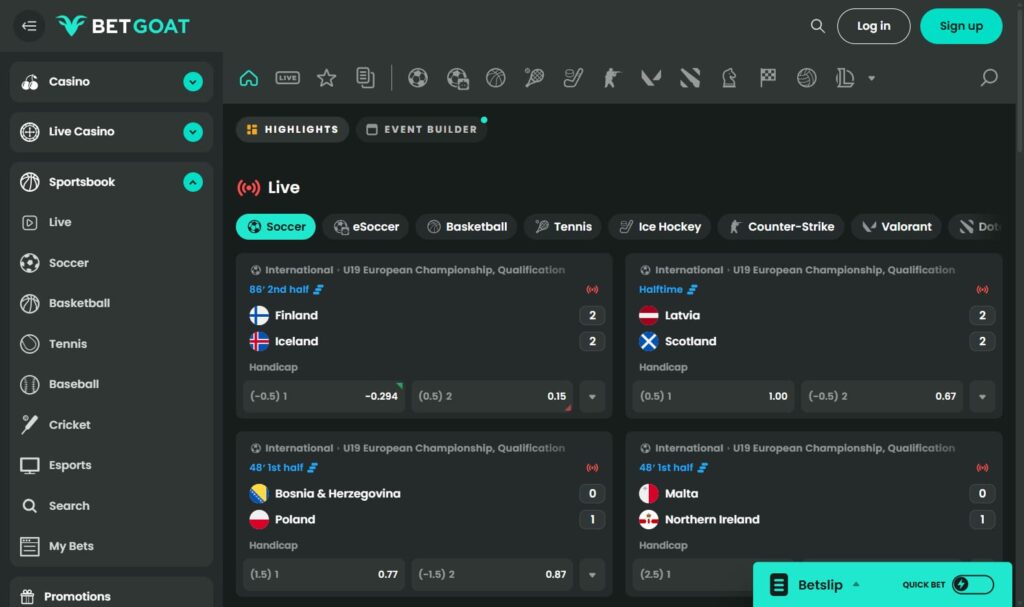The image size is (1024, 607).
Task: Click the Sign up button
Action: [961, 26]
